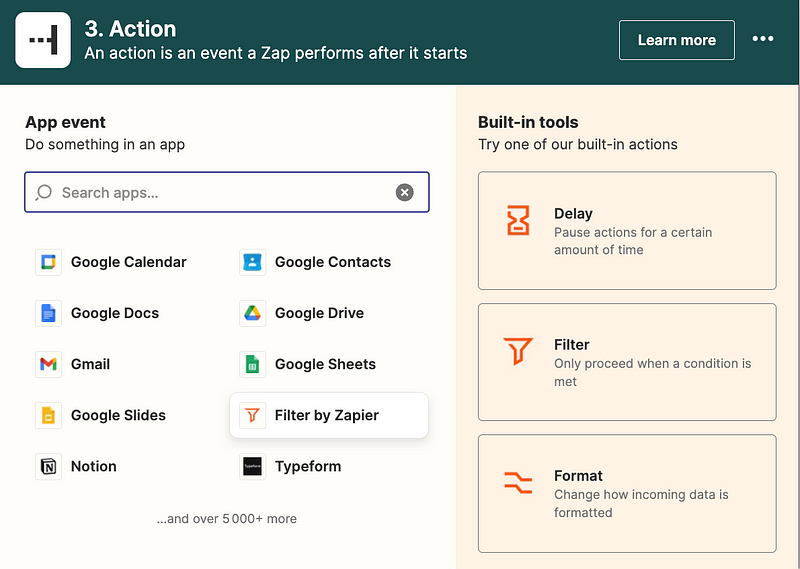The image size is (800, 569).
Task: Select the Google Slides icon
Action: tap(48, 415)
